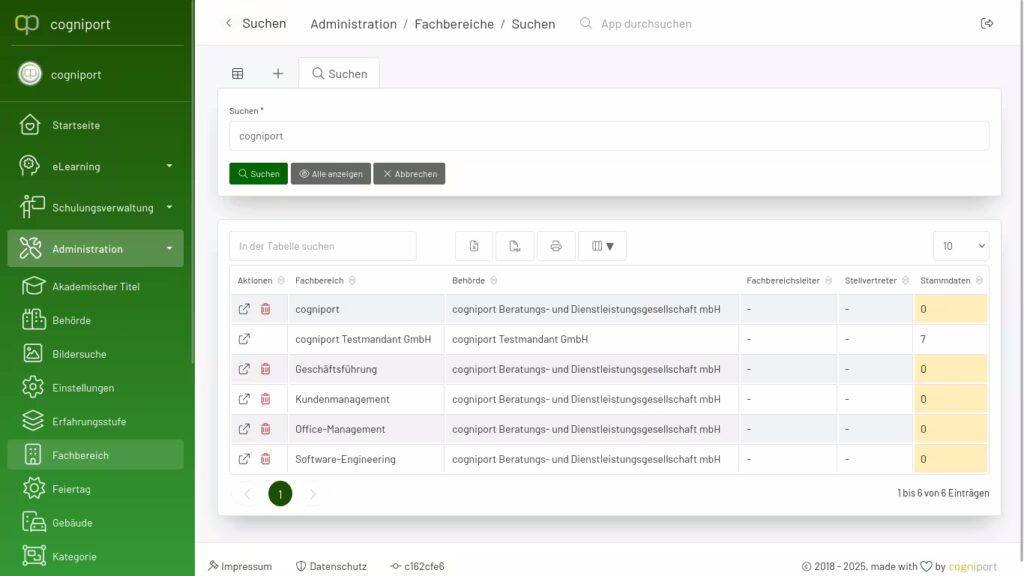This screenshot has height=576, width=1024.
Task: Click the print icon above the table
Action: point(556,246)
